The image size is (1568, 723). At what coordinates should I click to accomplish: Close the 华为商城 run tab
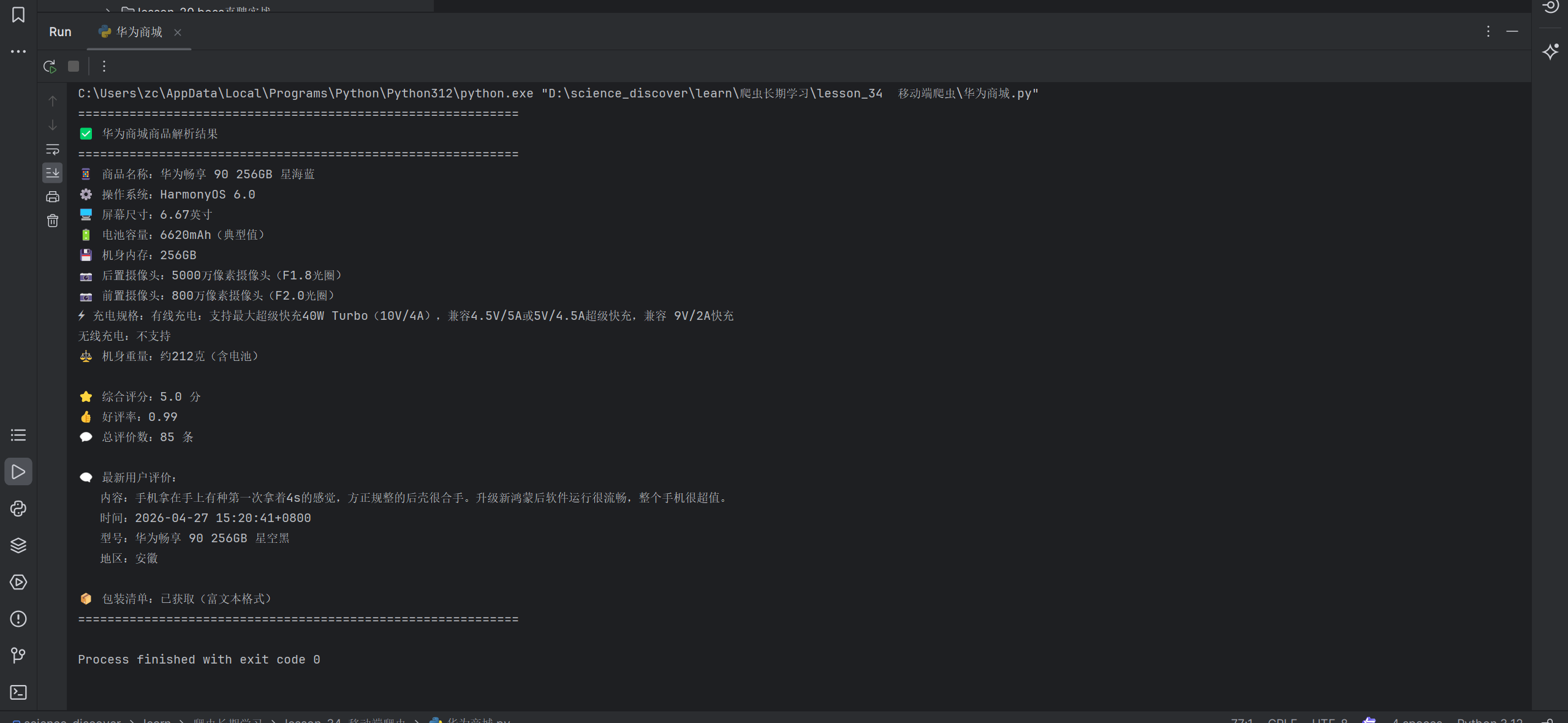tap(178, 32)
